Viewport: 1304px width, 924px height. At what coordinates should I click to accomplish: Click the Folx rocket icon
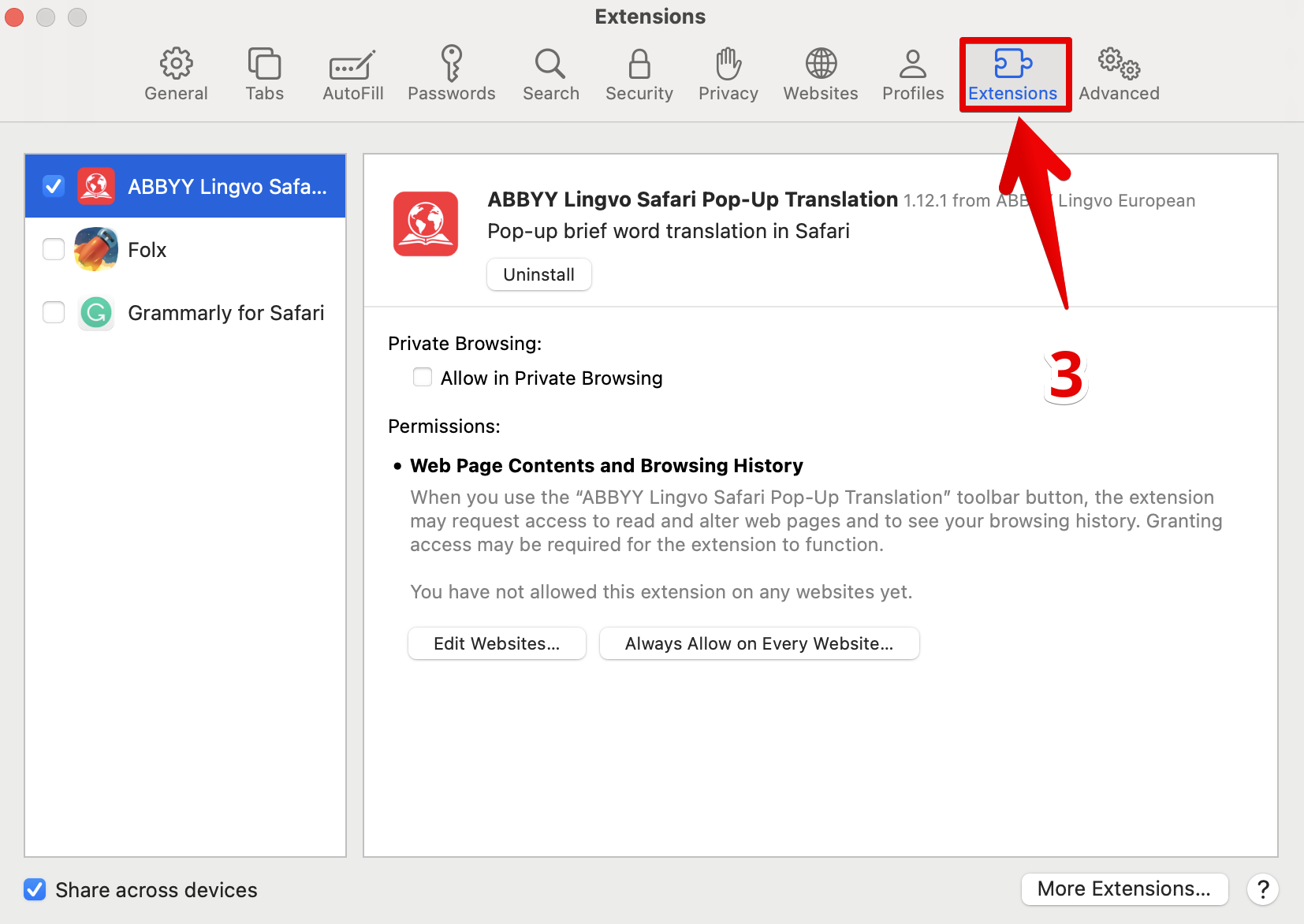click(x=96, y=249)
